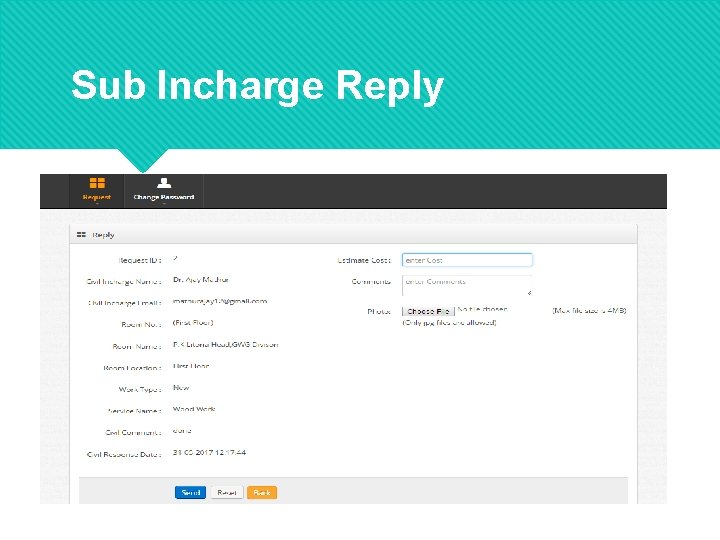Viewport: 720px width, 540px height.
Task: Select the Room Name value text
Action: [225, 344]
